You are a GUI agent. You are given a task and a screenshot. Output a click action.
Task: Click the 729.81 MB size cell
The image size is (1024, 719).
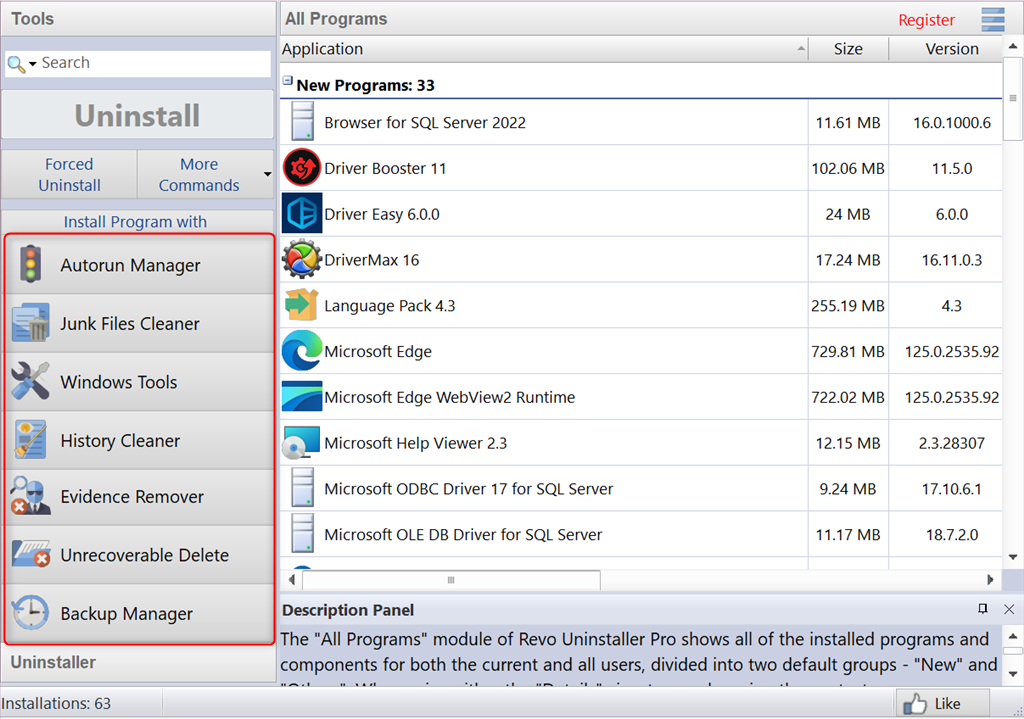848,351
